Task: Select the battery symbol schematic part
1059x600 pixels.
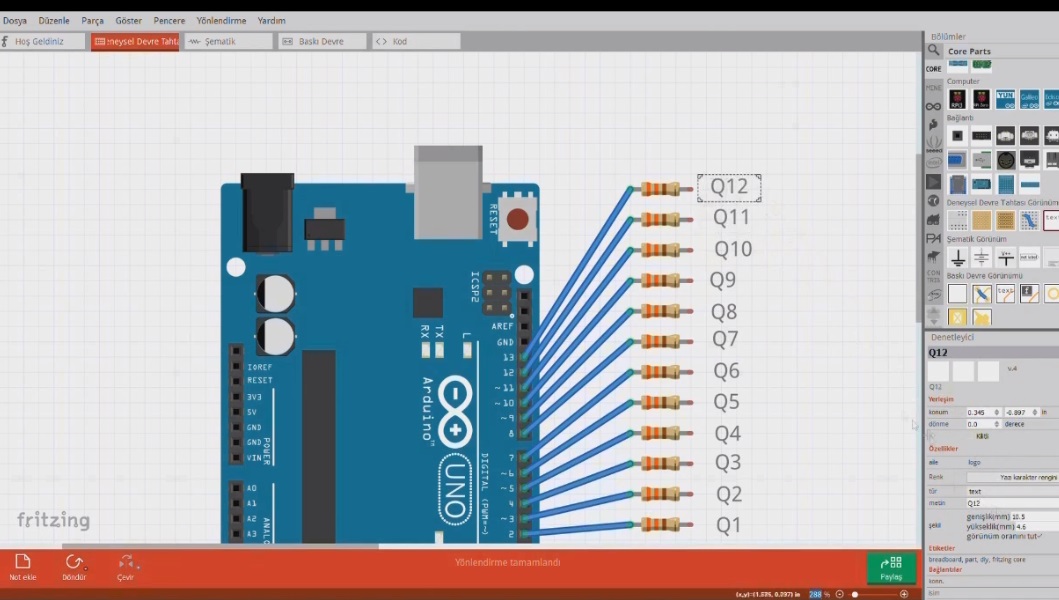Action: [981, 257]
